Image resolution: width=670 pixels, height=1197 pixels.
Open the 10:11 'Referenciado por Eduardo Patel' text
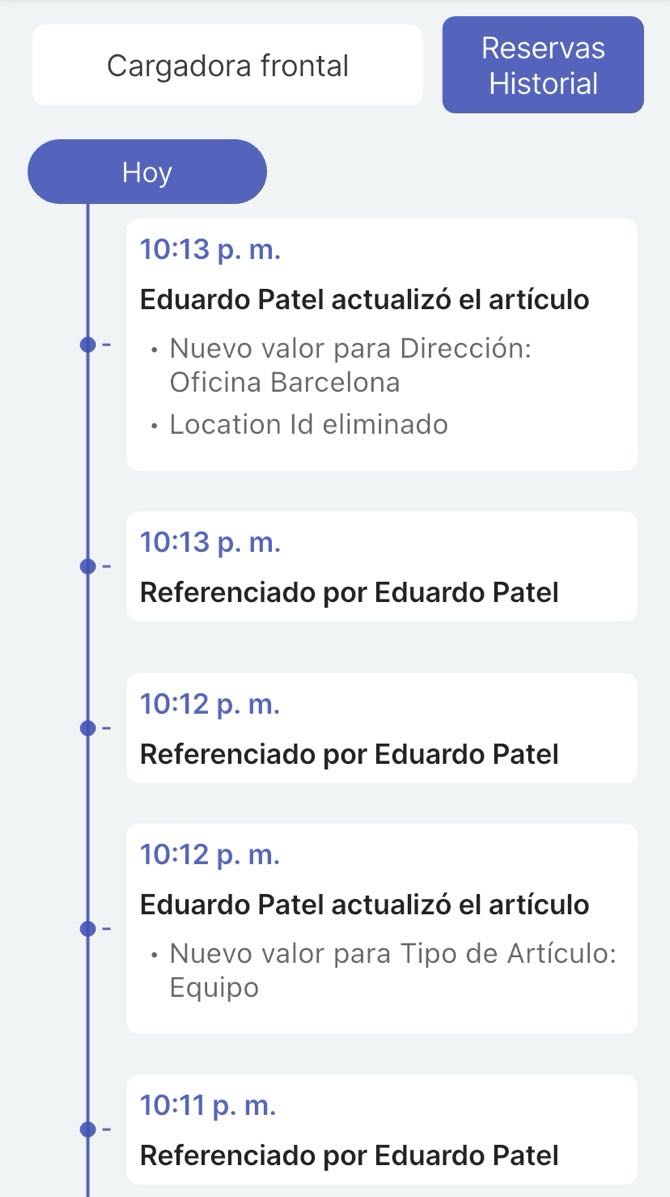point(349,1155)
